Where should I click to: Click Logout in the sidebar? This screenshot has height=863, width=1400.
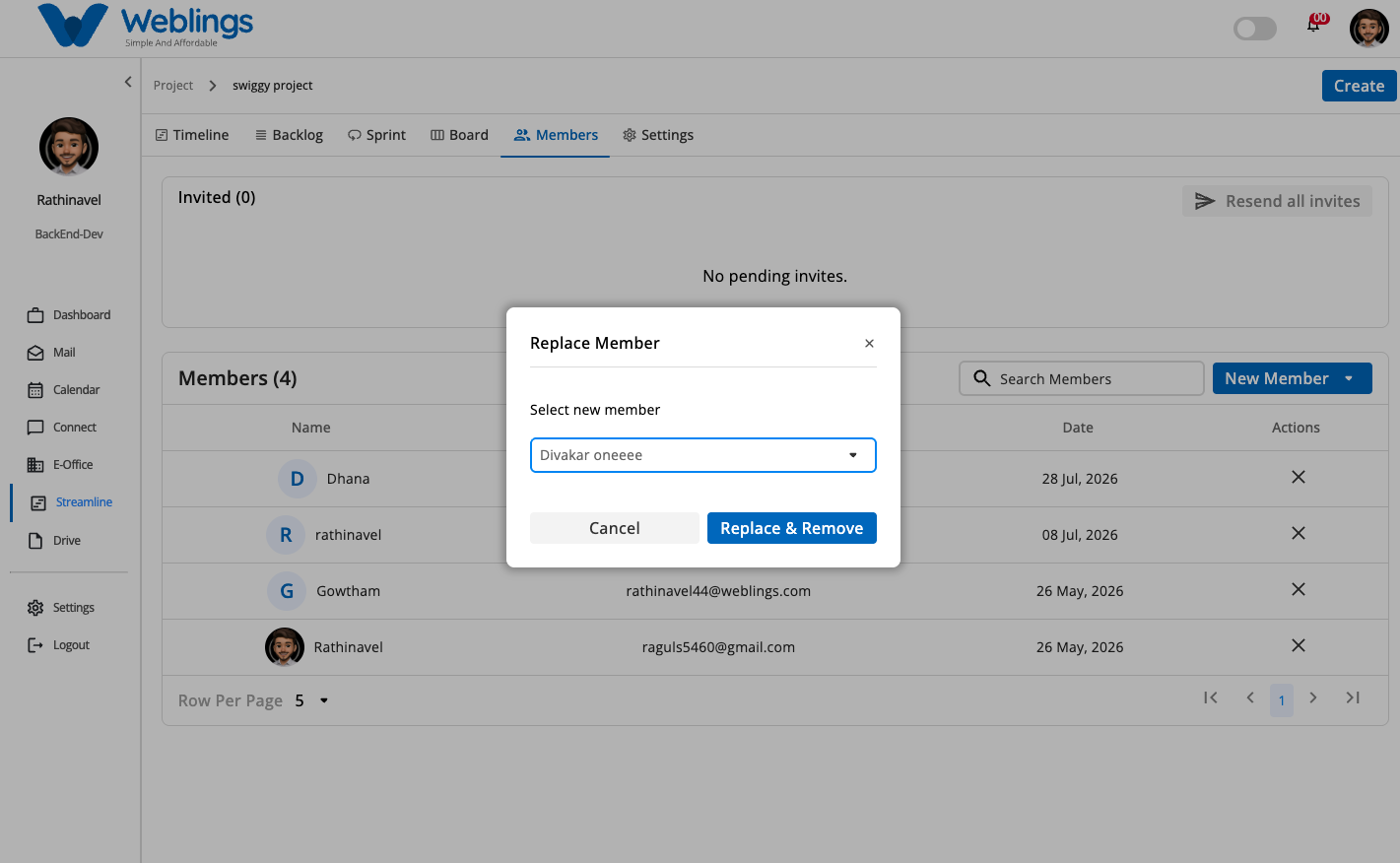(x=58, y=645)
